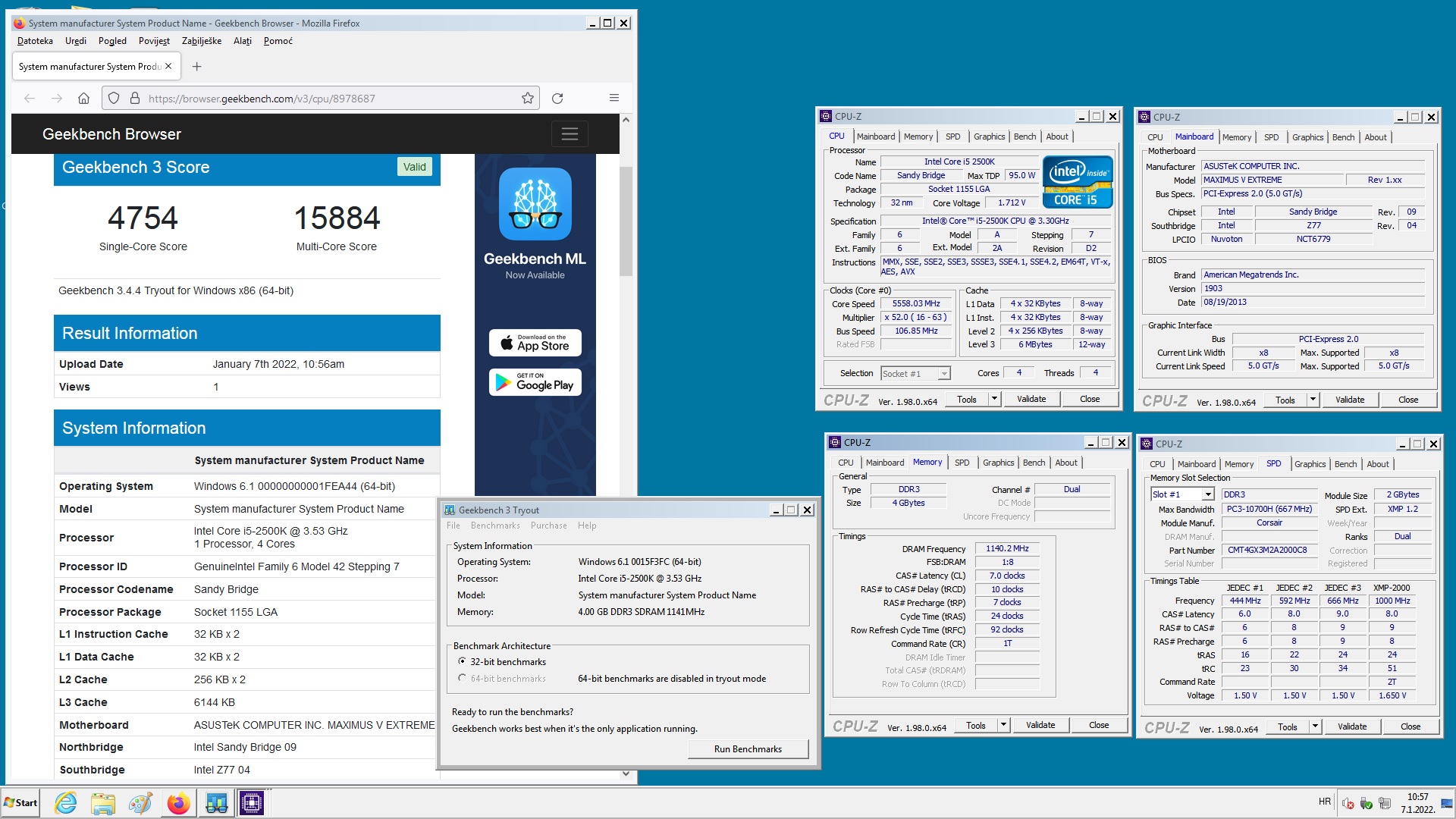This screenshot has height=819, width=1456.
Task: Click the Firefox forward arrow
Action: [x=57, y=99]
